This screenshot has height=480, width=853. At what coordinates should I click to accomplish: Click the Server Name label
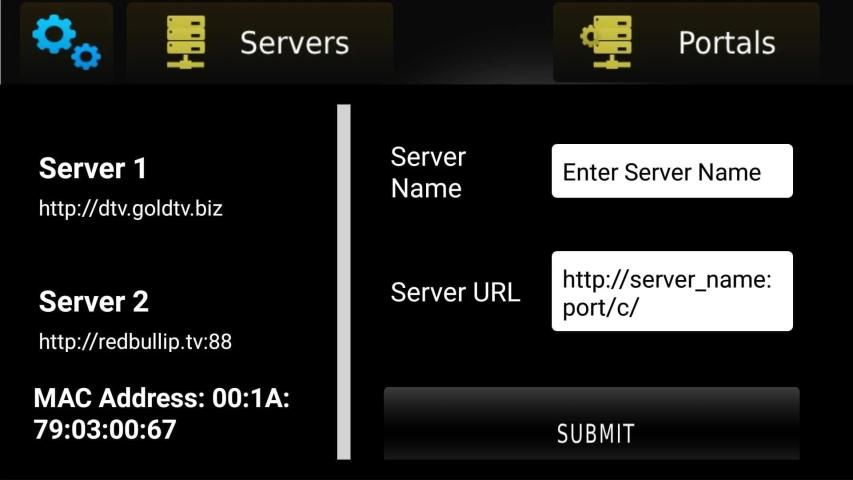click(428, 173)
